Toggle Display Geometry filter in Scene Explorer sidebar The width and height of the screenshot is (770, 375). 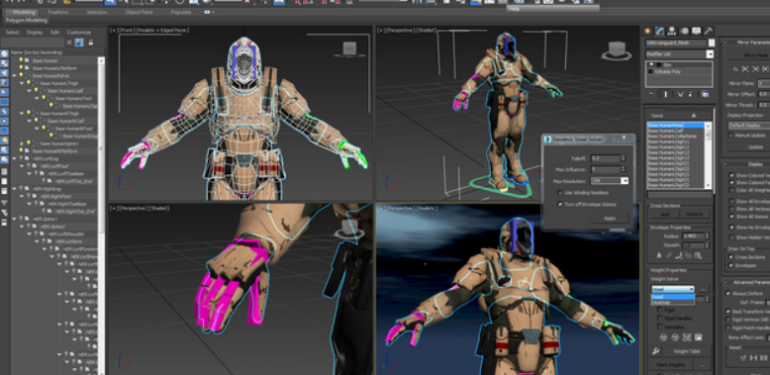tap(4, 54)
